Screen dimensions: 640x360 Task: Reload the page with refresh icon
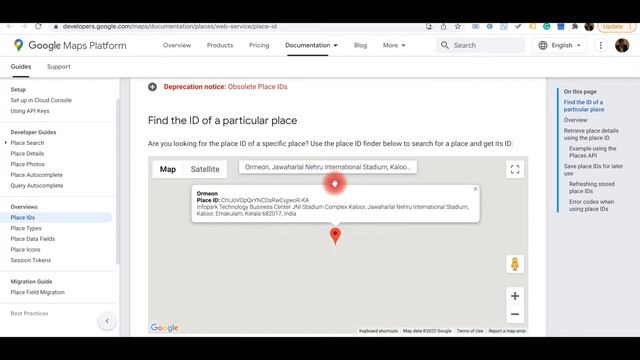38,27
